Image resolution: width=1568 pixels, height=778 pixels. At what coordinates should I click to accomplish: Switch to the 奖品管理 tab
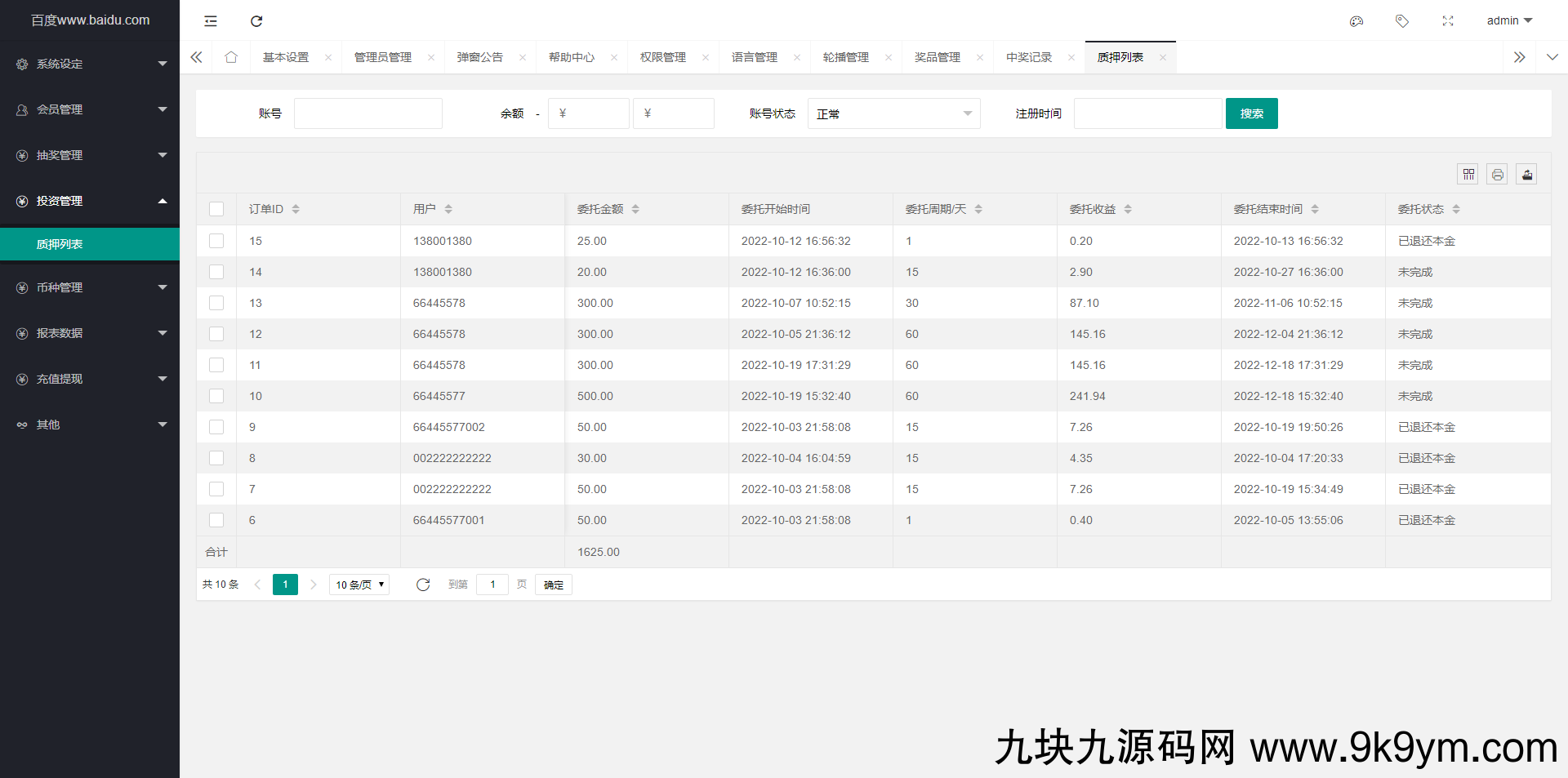pyautogui.click(x=937, y=57)
